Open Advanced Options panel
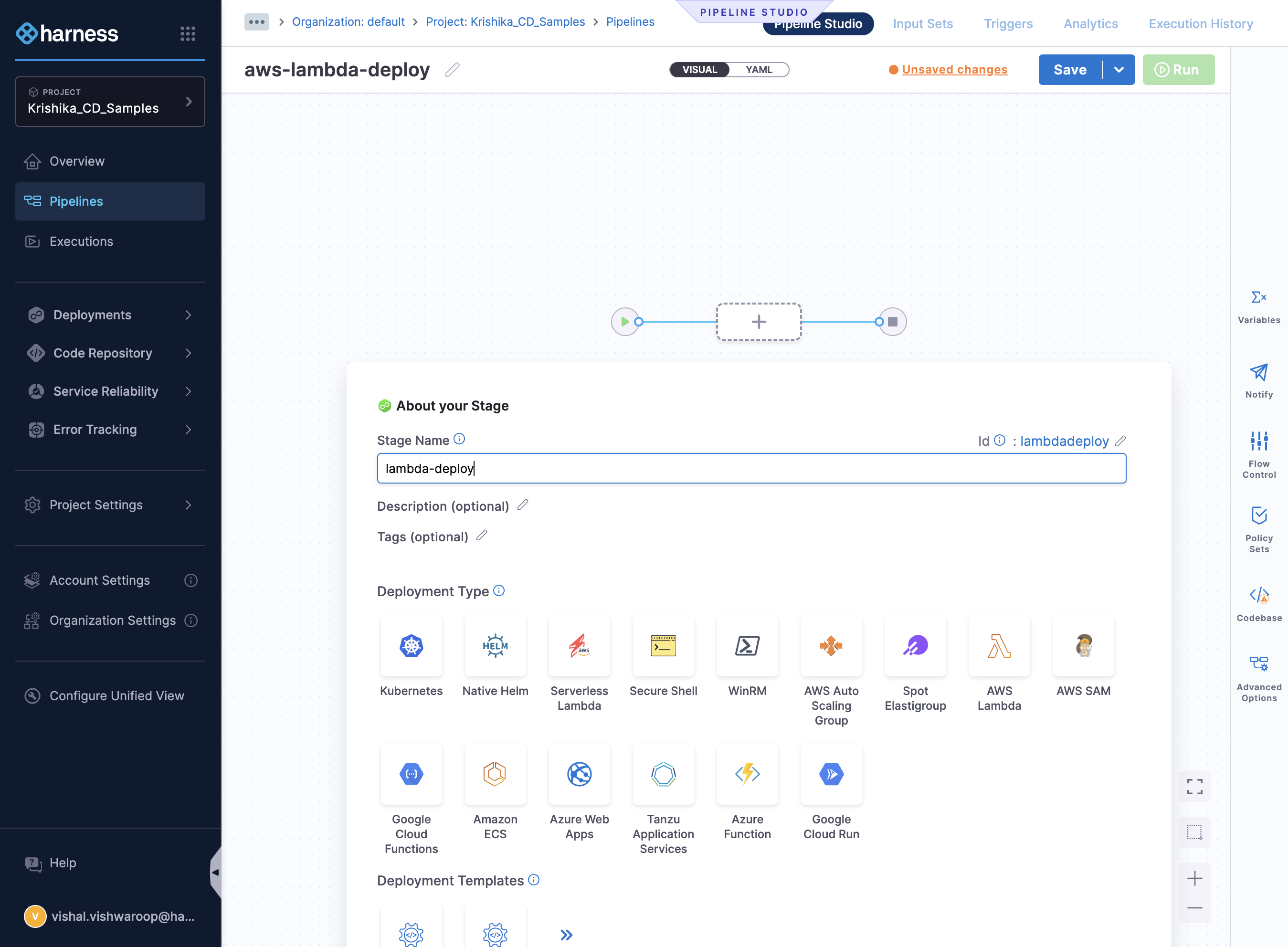The width and height of the screenshot is (1288, 947). pos(1259,679)
